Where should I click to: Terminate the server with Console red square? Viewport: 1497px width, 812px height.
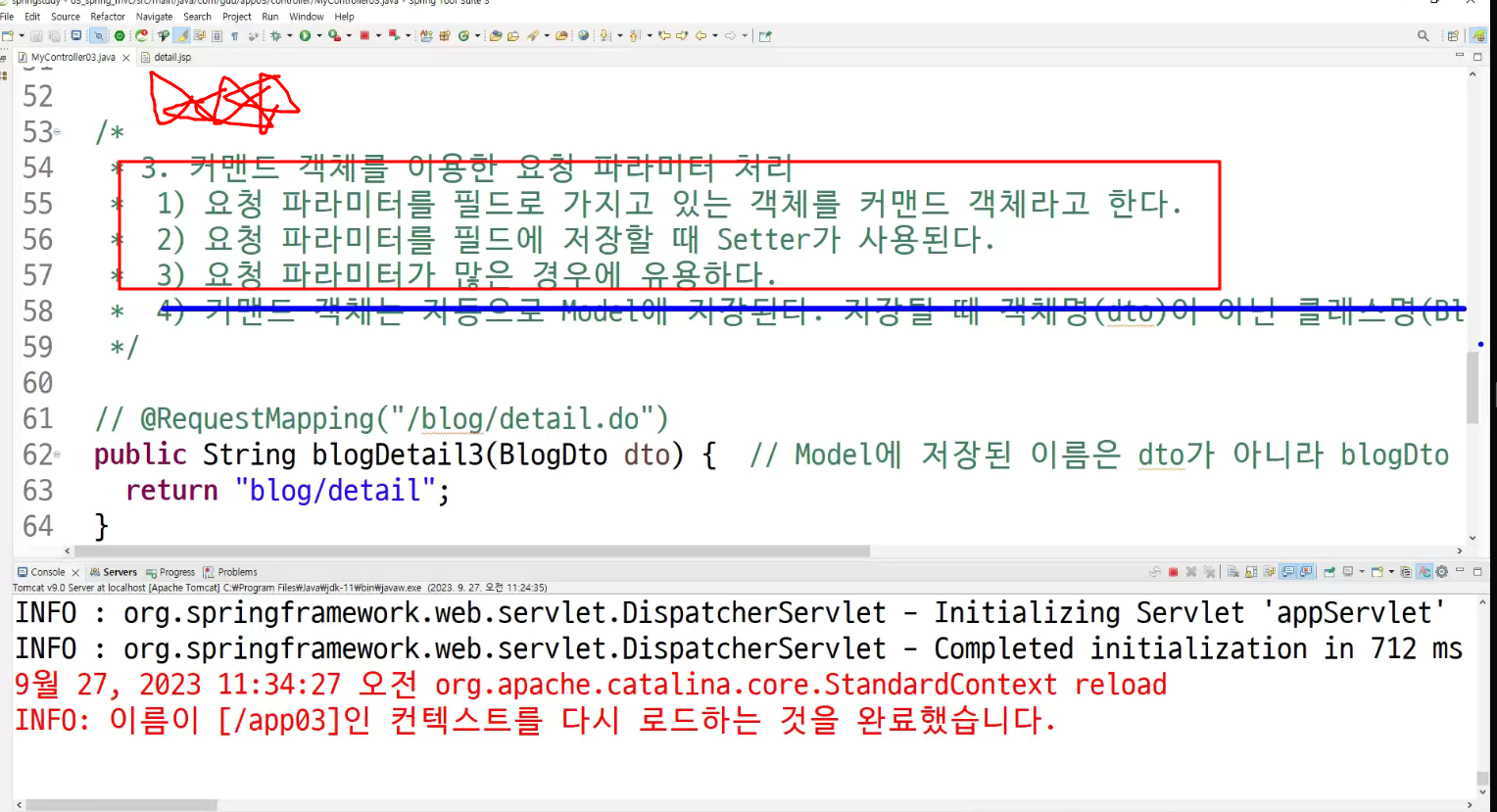[x=1173, y=572]
